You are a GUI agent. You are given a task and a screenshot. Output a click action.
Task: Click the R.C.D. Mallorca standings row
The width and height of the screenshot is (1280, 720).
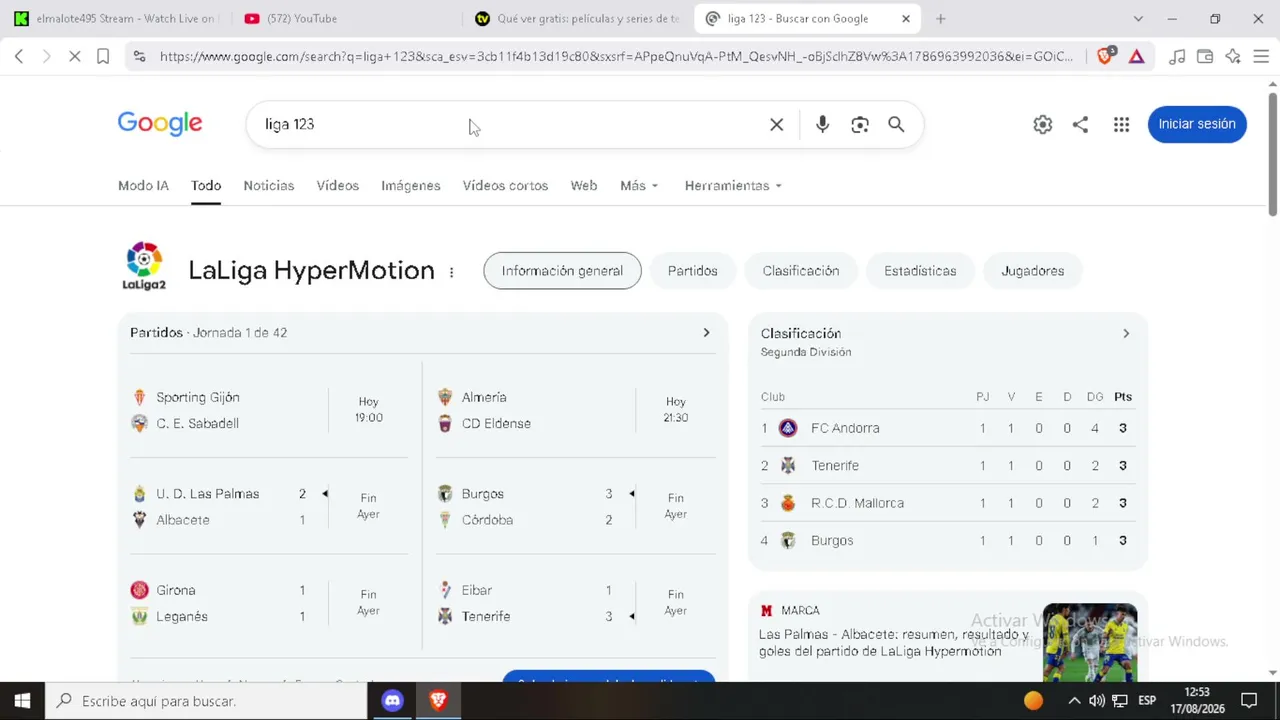(x=947, y=503)
